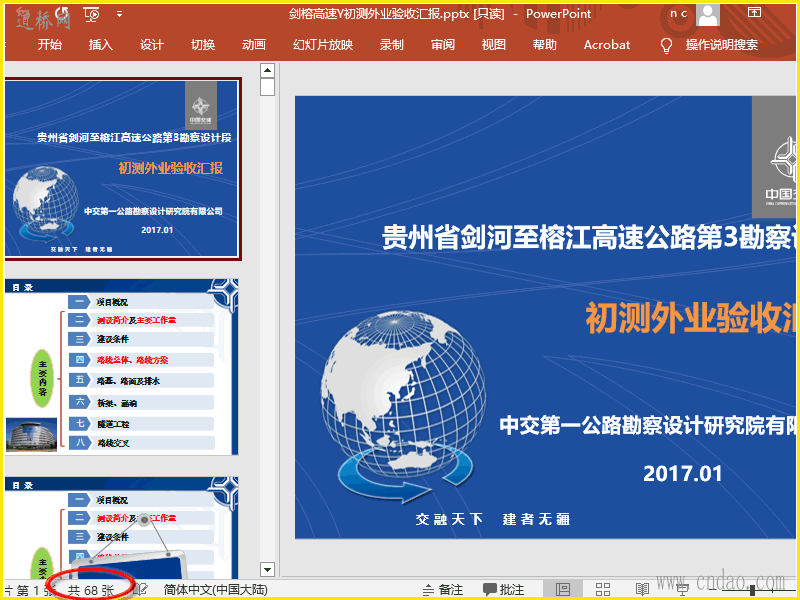Image resolution: width=800 pixels, height=600 pixels.
Task: Select the 录制 tab
Action: pos(391,44)
